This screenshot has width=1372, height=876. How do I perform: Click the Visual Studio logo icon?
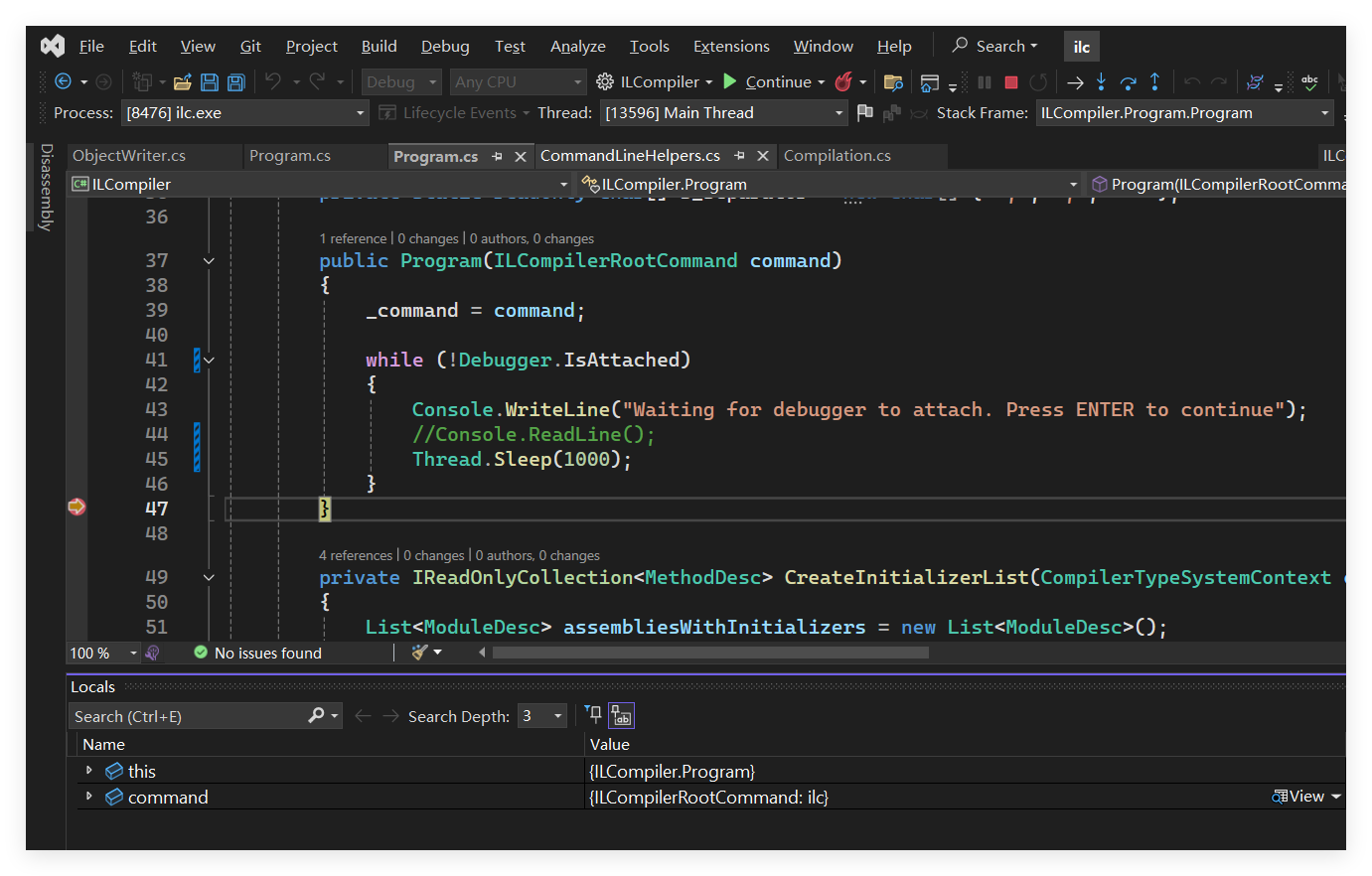click(53, 46)
